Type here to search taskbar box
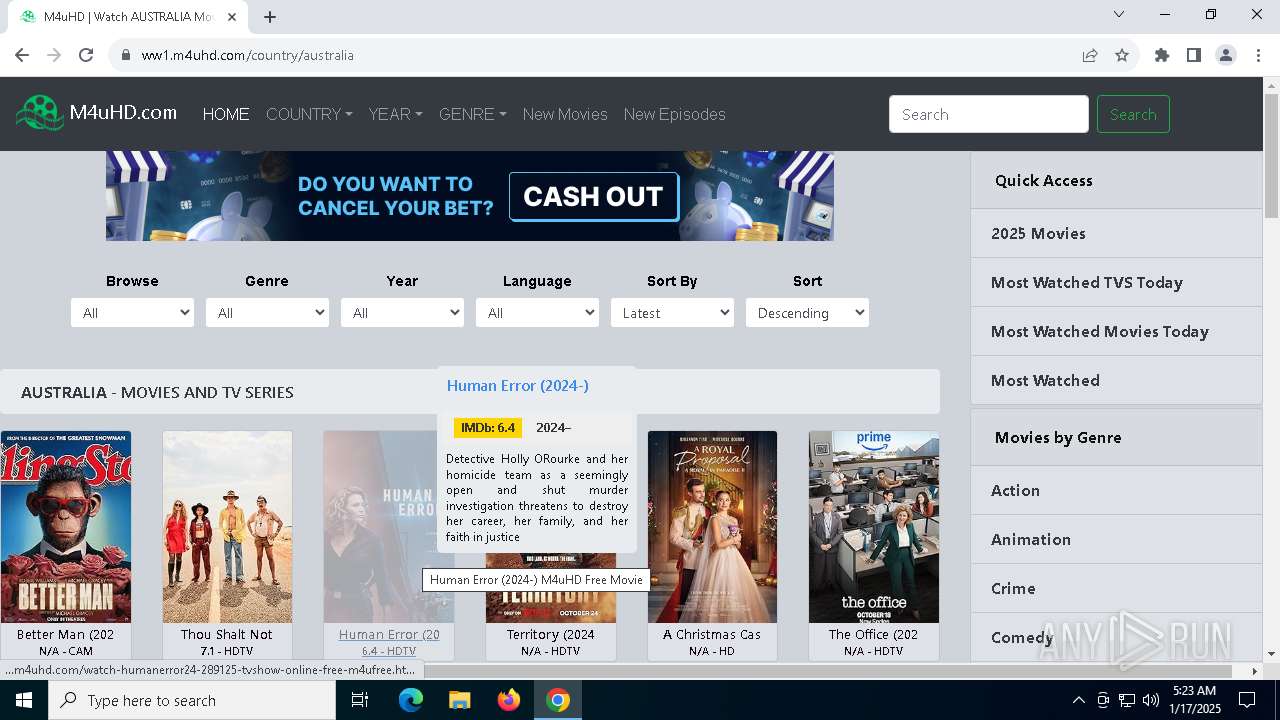Screen dimensions: 1280x720 [192, 700]
